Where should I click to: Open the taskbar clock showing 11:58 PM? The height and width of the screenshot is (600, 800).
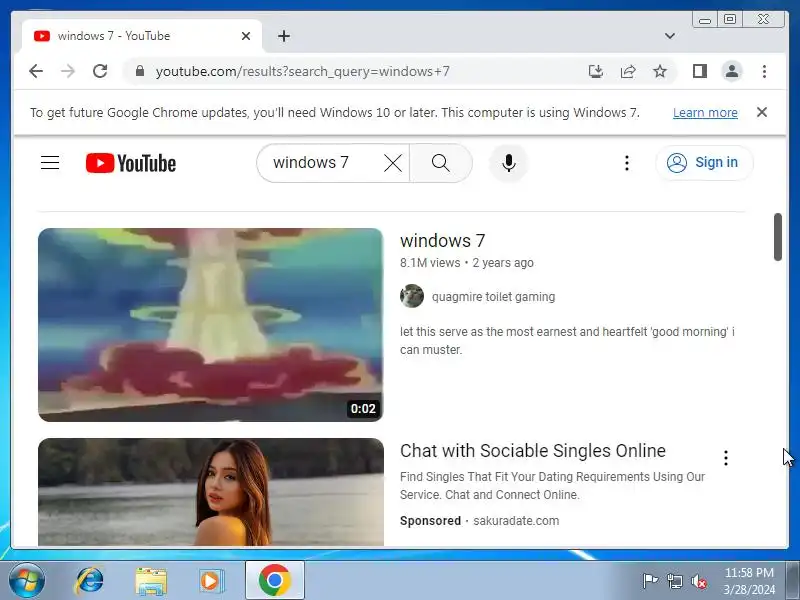[x=749, y=581]
